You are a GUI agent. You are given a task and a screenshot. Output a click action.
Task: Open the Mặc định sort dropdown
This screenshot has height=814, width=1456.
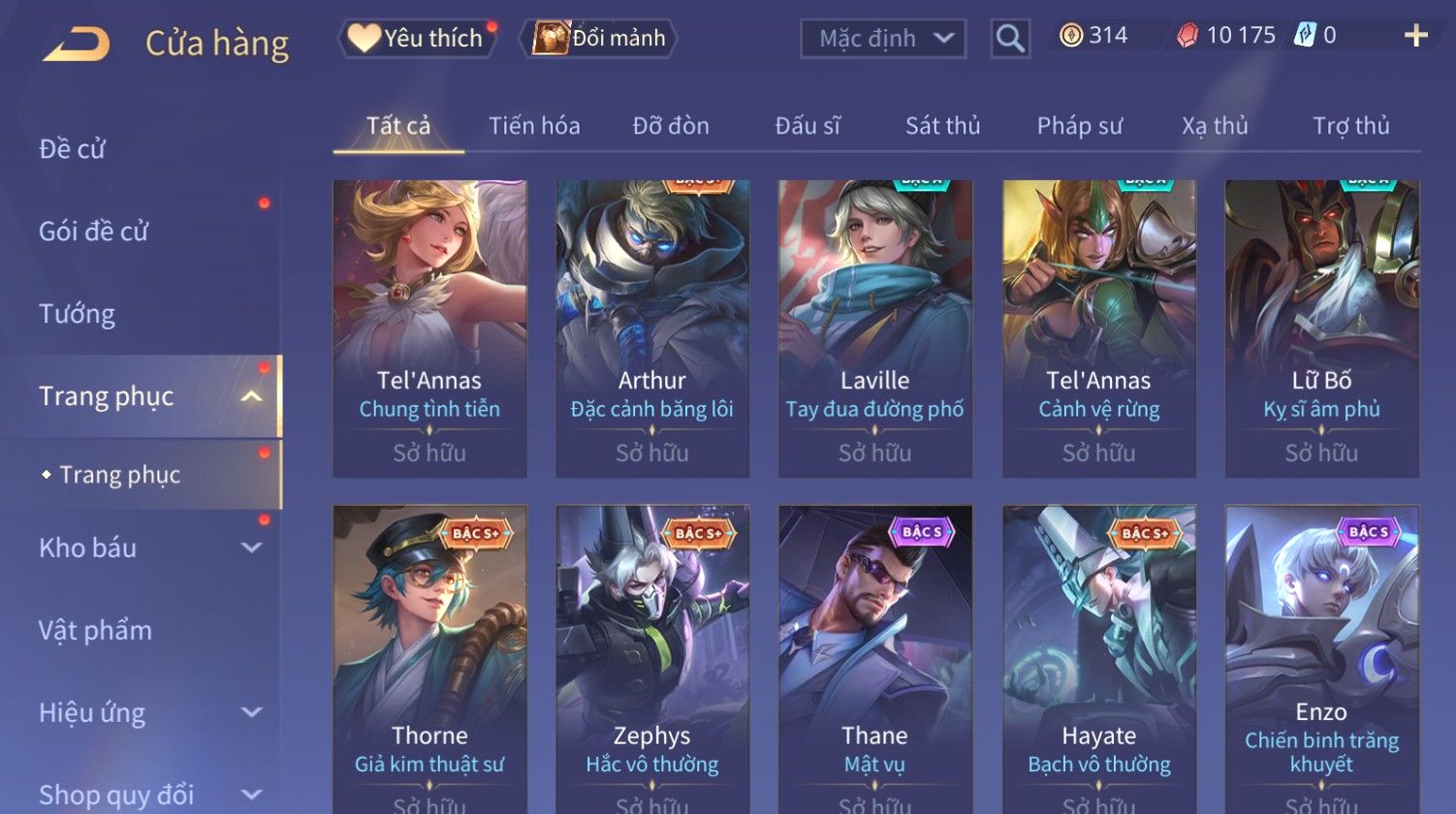(x=883, y=39)
